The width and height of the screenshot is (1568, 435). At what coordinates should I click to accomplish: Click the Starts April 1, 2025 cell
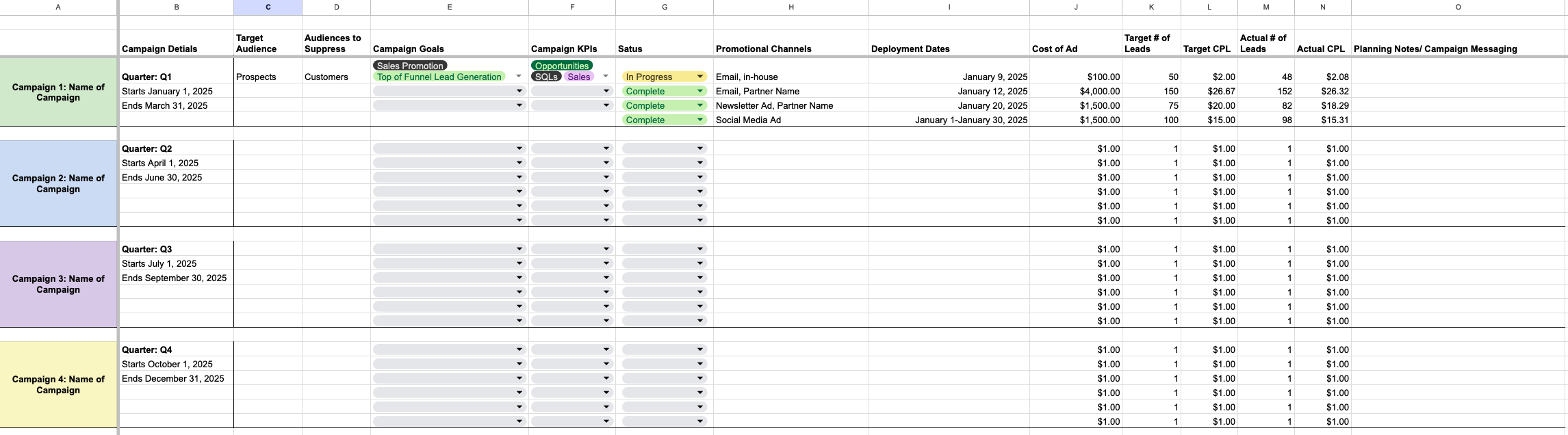[177, 163]
